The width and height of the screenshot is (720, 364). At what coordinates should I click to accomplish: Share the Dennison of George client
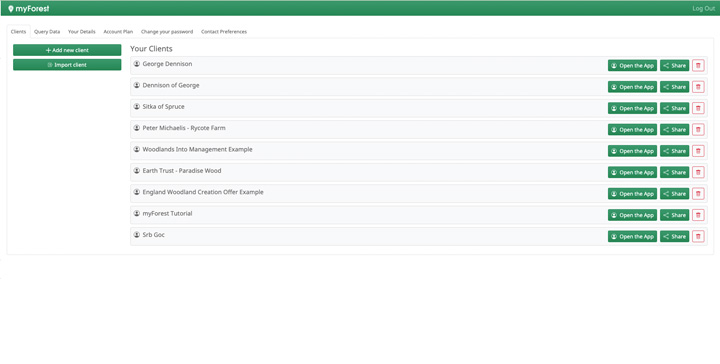point(675,87)
